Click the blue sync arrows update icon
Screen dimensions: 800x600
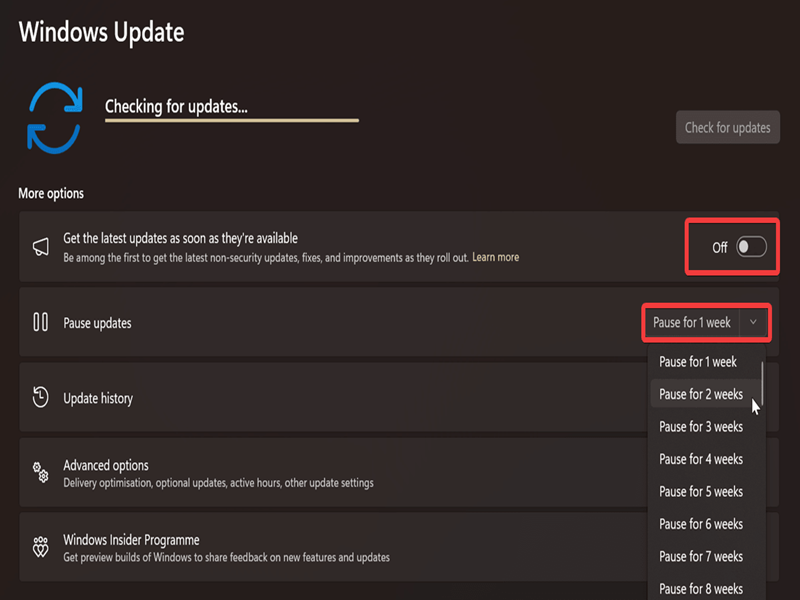[55, 118]
